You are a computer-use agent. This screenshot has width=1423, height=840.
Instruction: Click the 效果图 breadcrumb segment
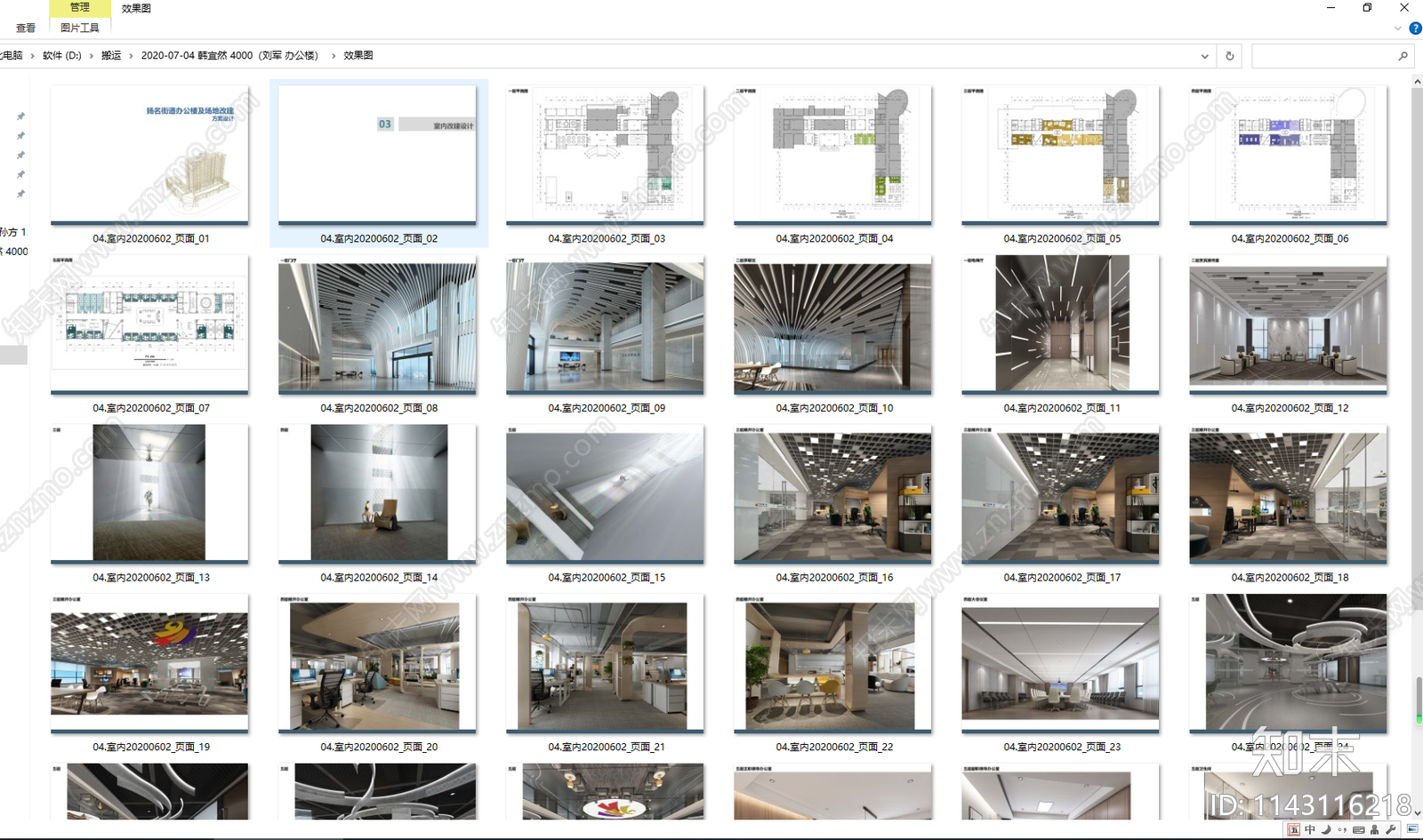(358, 56)
